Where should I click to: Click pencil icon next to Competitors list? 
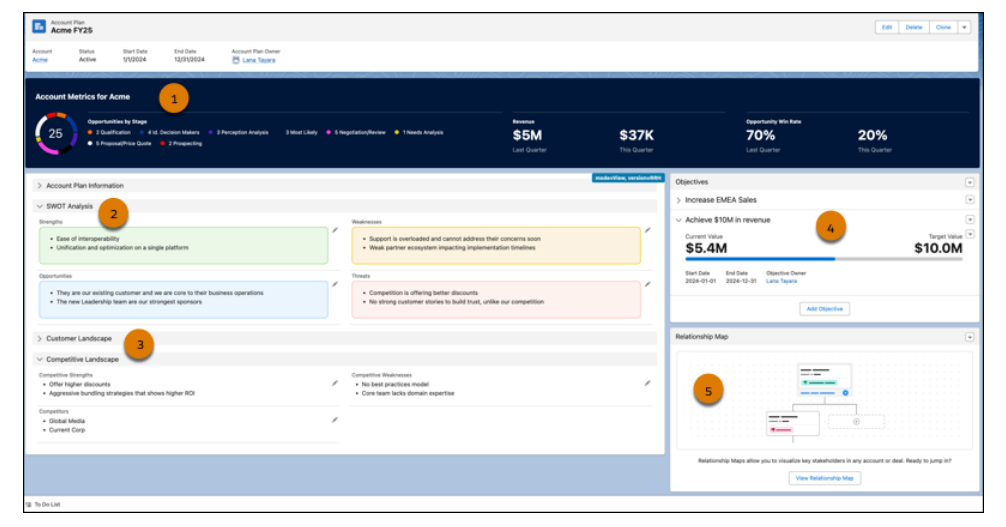pos(336,419)
